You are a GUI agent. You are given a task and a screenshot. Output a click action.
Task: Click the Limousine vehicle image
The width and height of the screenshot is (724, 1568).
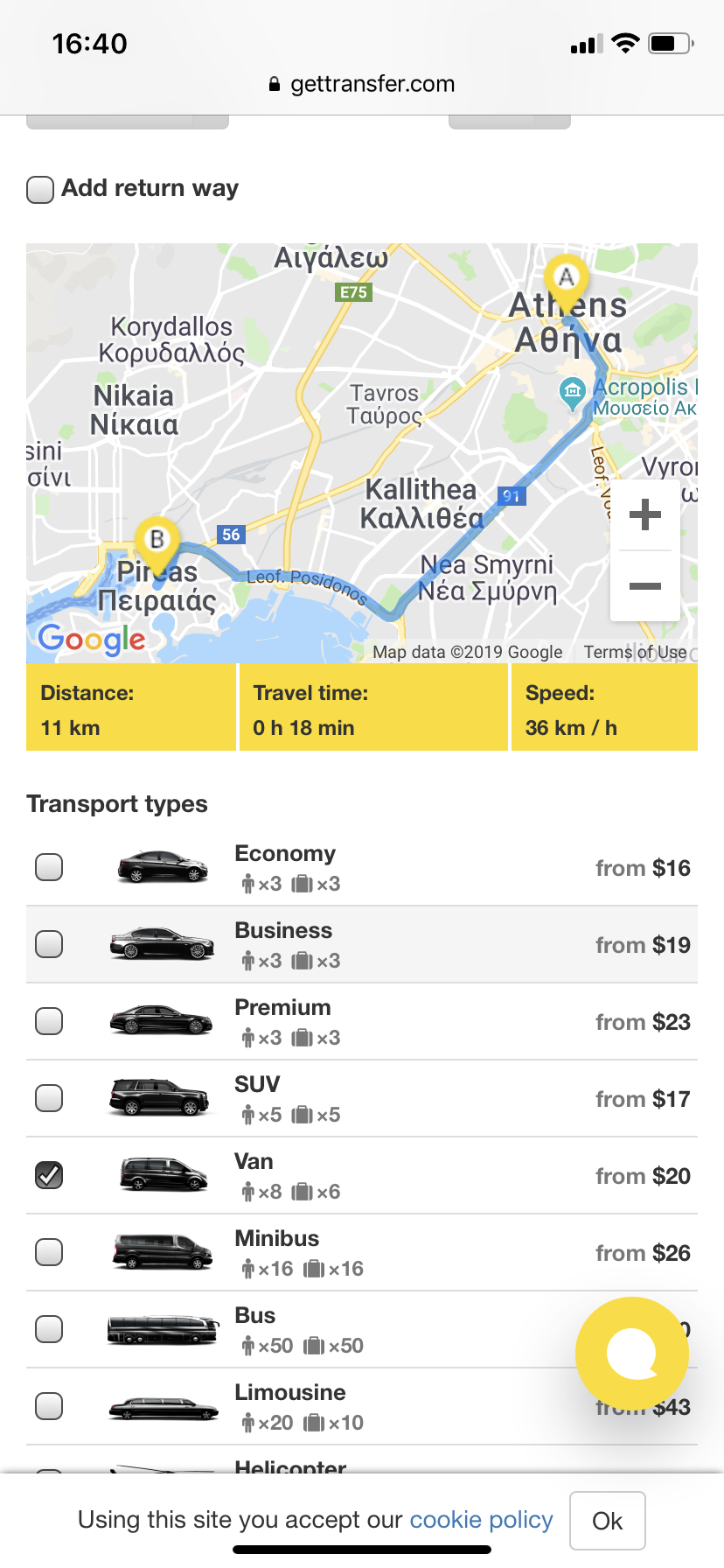(163, 1408)
